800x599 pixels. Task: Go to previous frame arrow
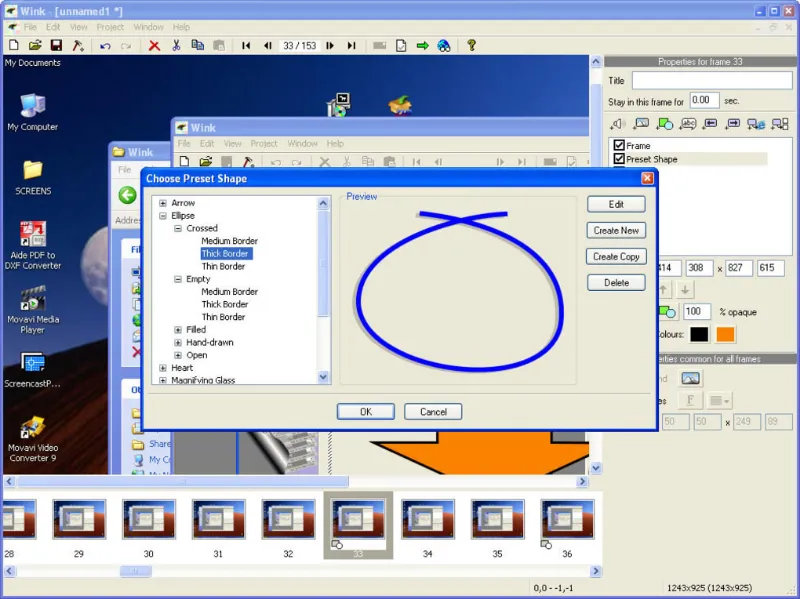tap(268, 46)
